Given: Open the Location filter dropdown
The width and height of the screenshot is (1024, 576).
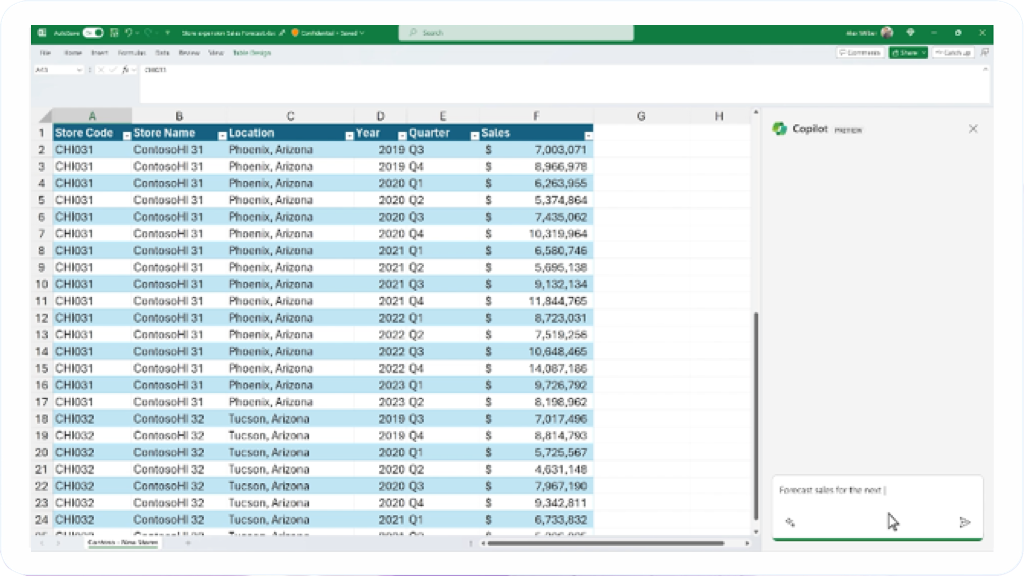Looking at the screenshot, I should pos(349,136).
